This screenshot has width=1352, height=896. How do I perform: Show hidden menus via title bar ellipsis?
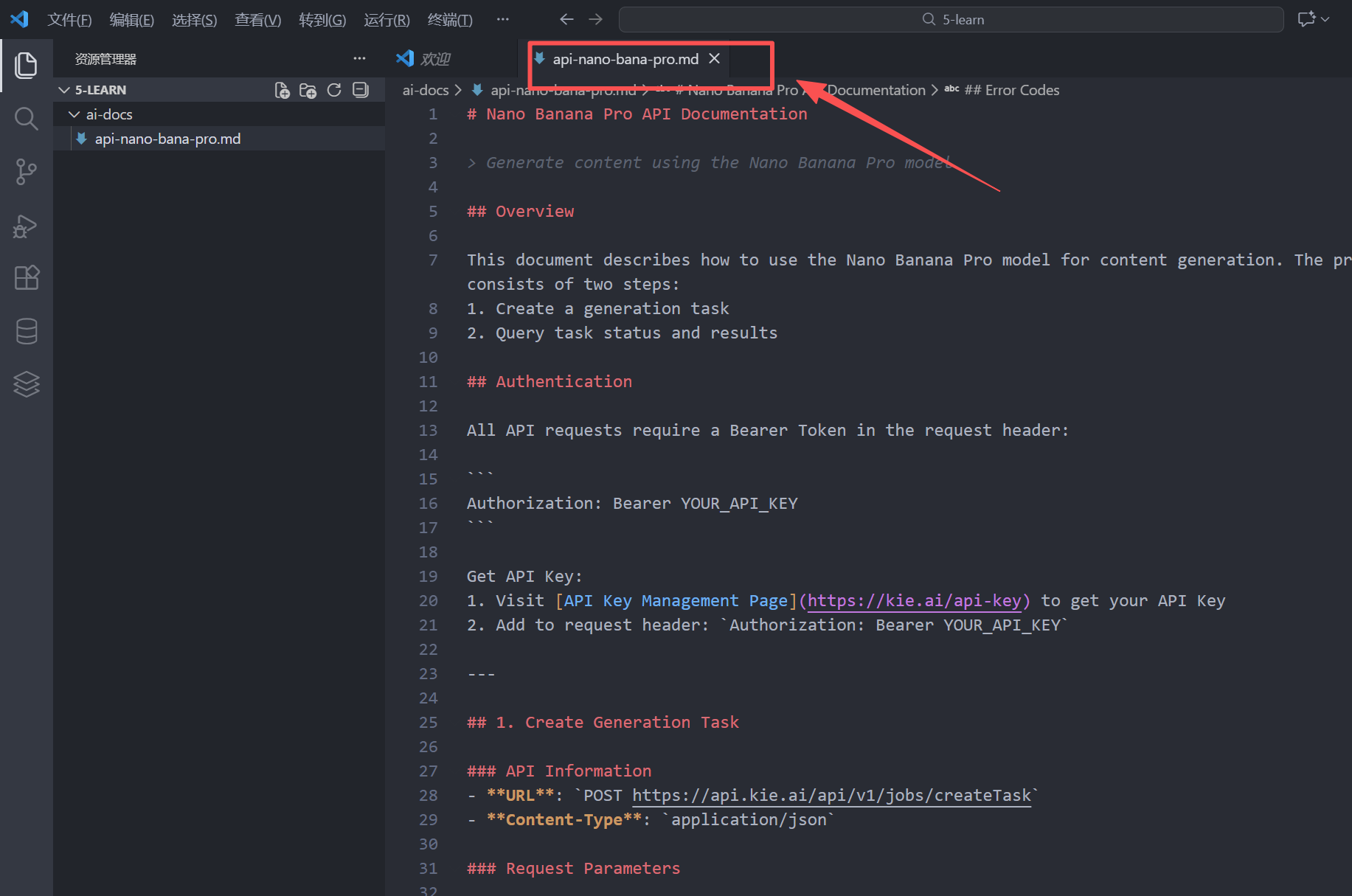point(502,19)
